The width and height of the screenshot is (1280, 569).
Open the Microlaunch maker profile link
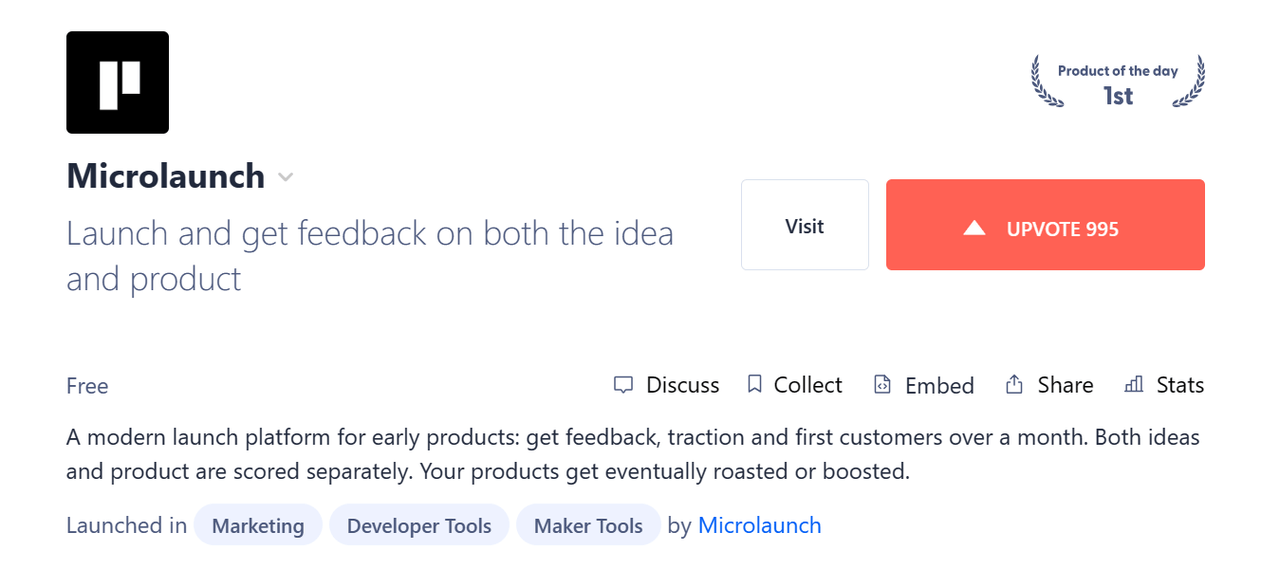(x=759, y=525)
